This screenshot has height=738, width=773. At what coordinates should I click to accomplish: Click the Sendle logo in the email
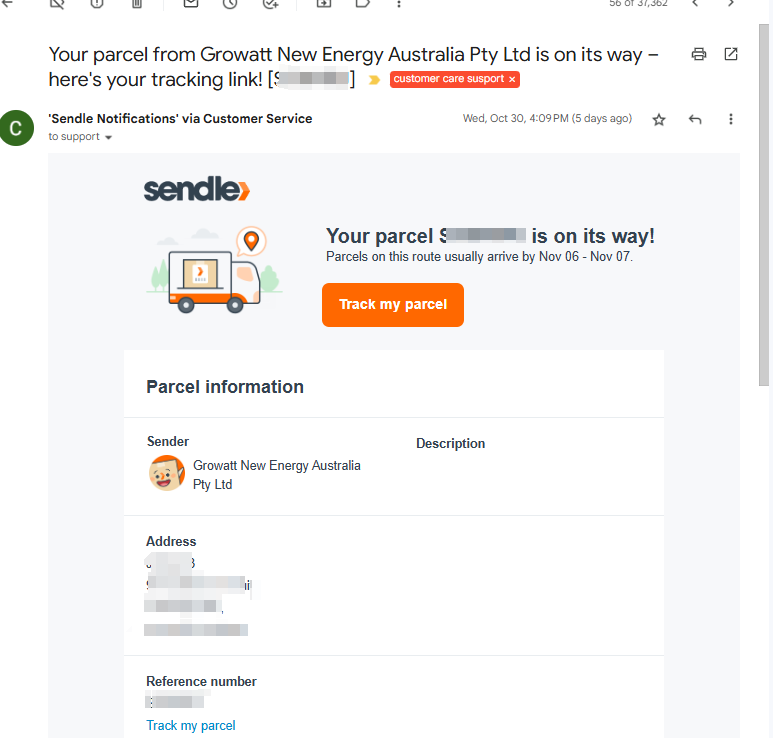pyautogui.click(x=196, y=189)
